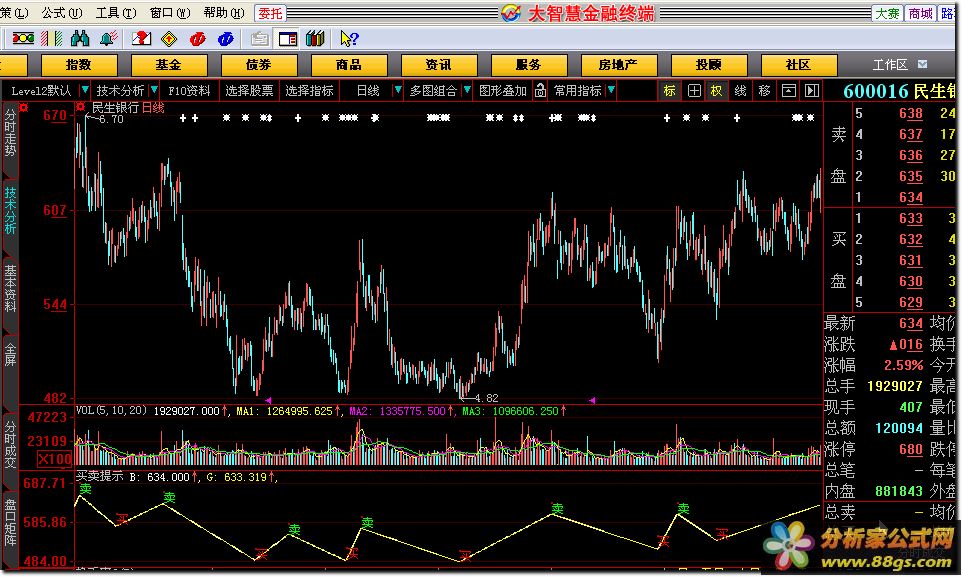The height and width of the screenshot is (577, 963).
Task: Click the 社区 category button
Action: tap(798, 65)
